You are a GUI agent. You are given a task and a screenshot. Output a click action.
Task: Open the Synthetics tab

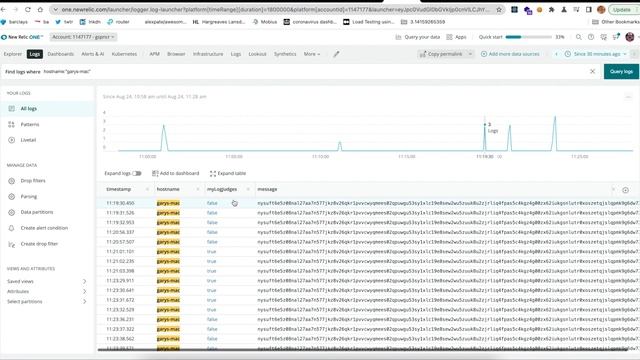285,54
